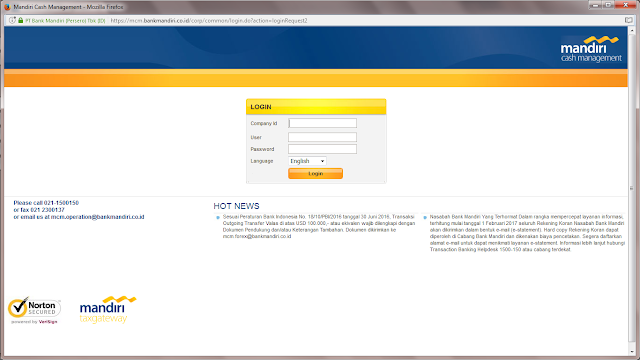Click the mcm.operation@bankmandiri.co.id email text
640x360 pixels.
pos(98,217)
